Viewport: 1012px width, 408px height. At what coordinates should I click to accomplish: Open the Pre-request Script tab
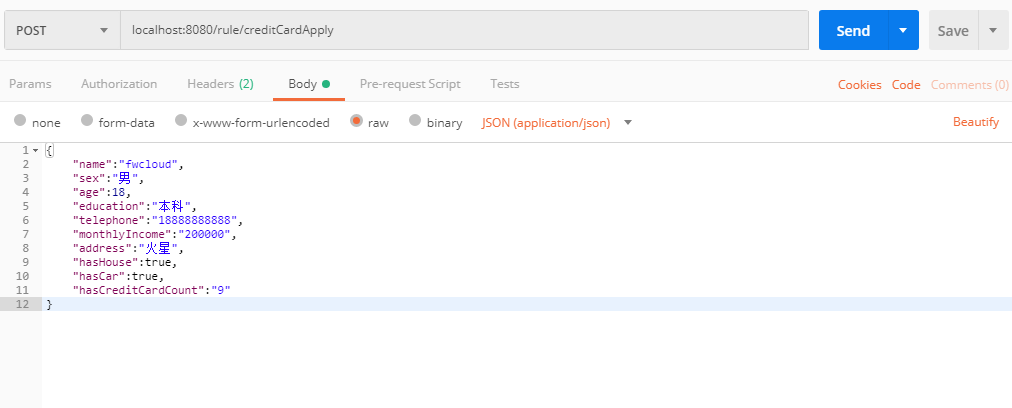tap(410, 84)
